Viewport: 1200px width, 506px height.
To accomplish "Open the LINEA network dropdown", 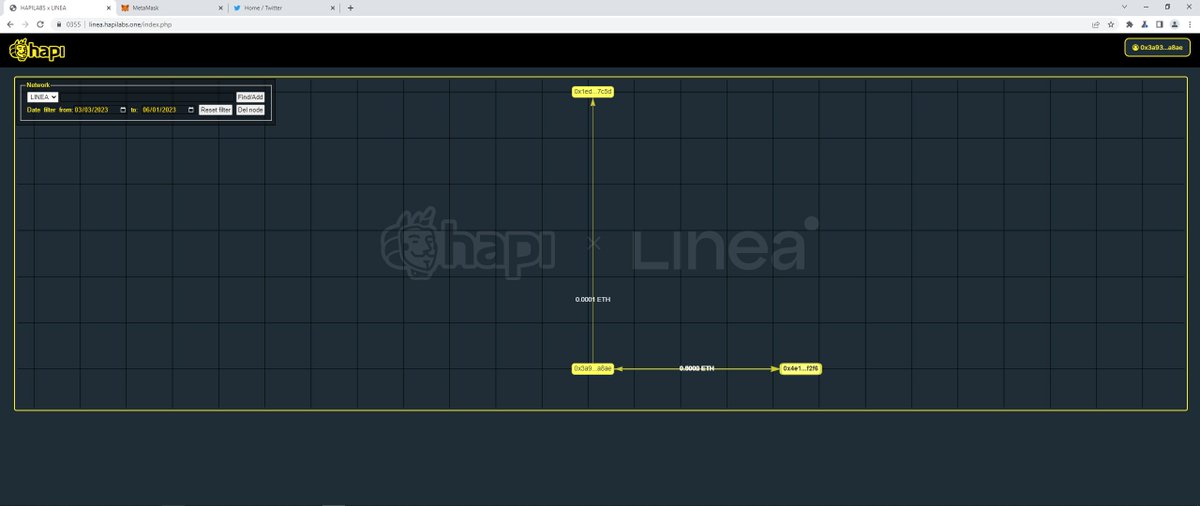I will (x=43, y=97).
